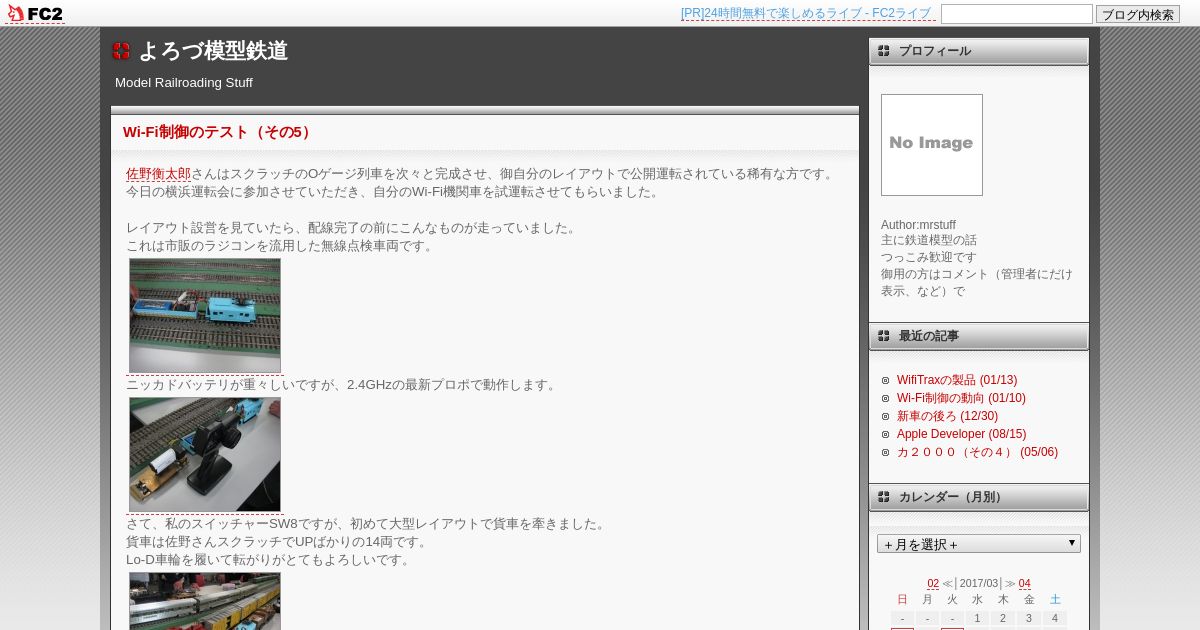This screenshot has height=630, width=1200.
Task: Open the カ２０００（その４） (05/06) article
Action: (x=977, y=452)
